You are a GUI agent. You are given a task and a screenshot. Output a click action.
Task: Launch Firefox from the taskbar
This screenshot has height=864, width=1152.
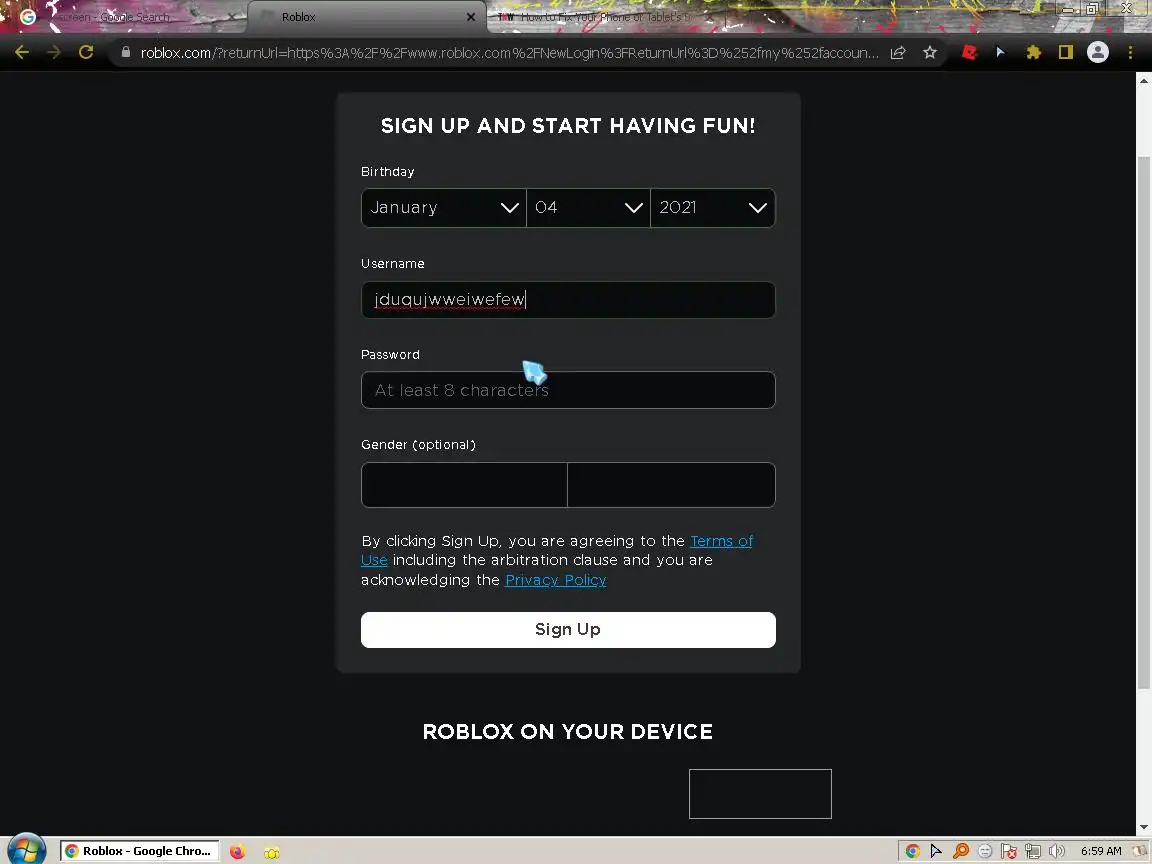tap(237, 852)
